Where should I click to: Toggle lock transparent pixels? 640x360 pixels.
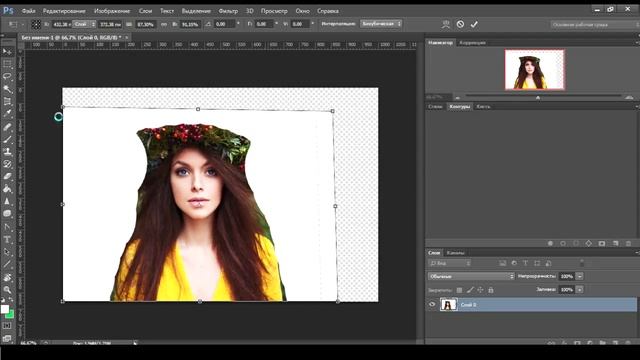[460, 290]
